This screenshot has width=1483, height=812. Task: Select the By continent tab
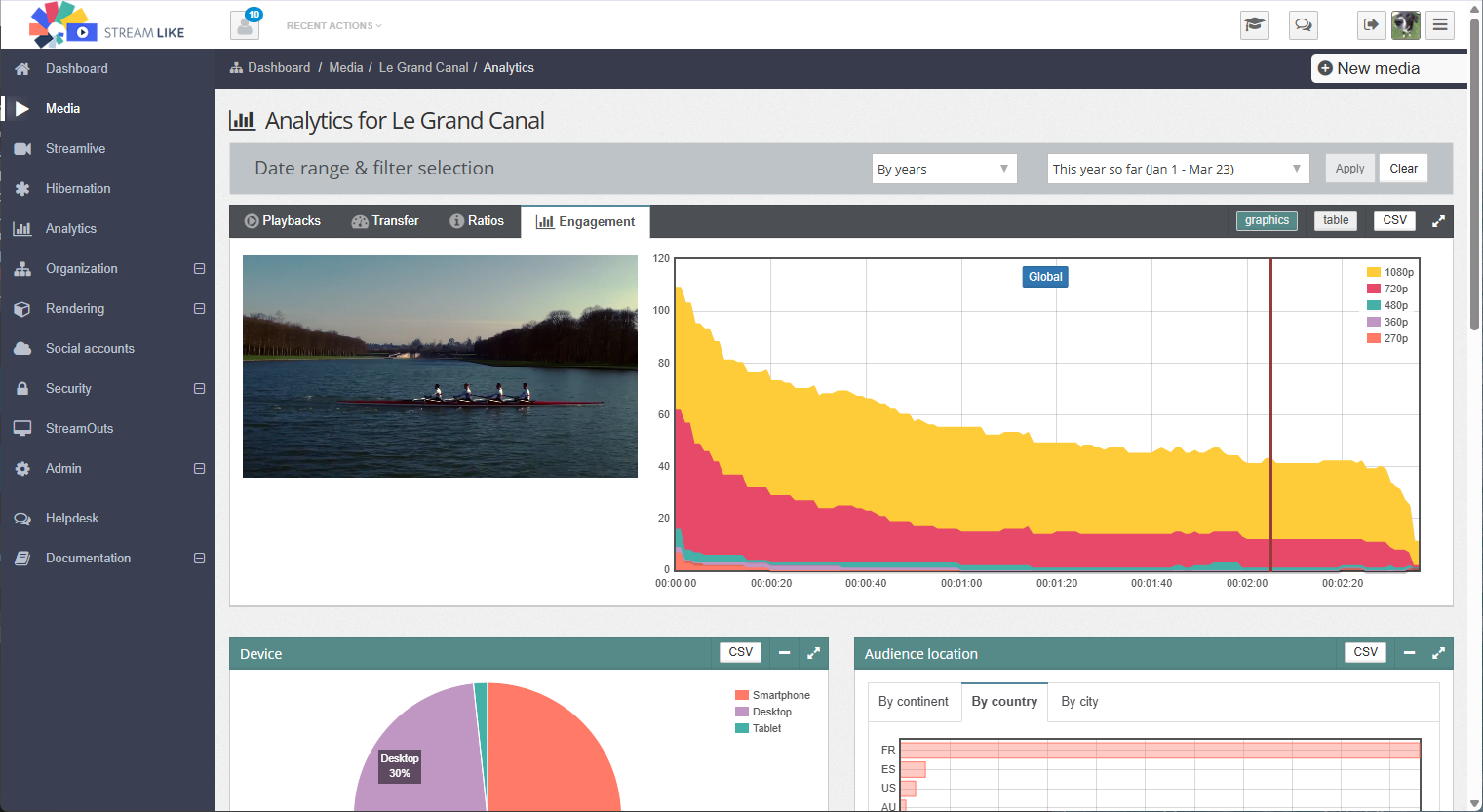[914, 702]
